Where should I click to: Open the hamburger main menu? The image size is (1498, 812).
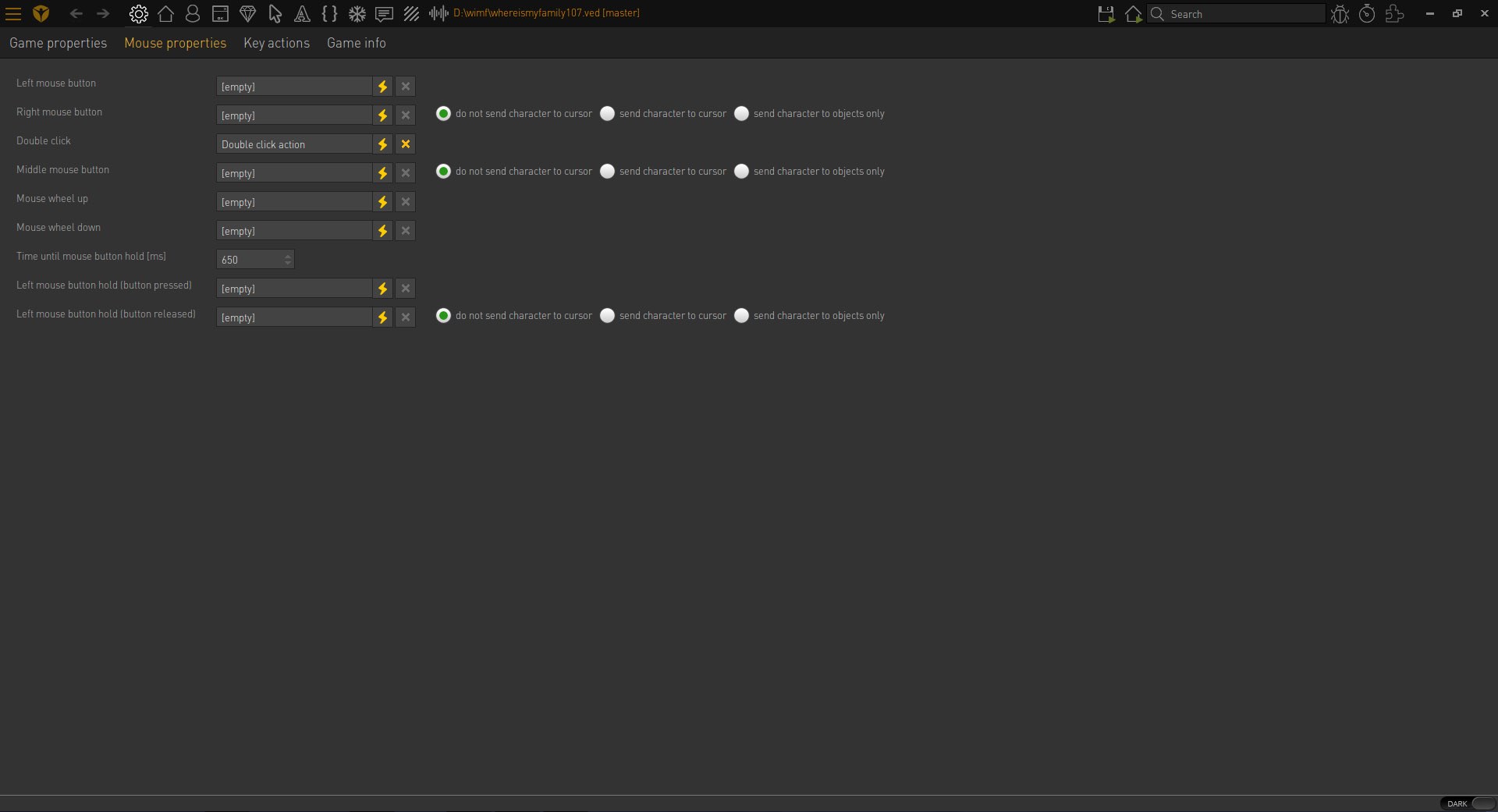tap(13, 14)
